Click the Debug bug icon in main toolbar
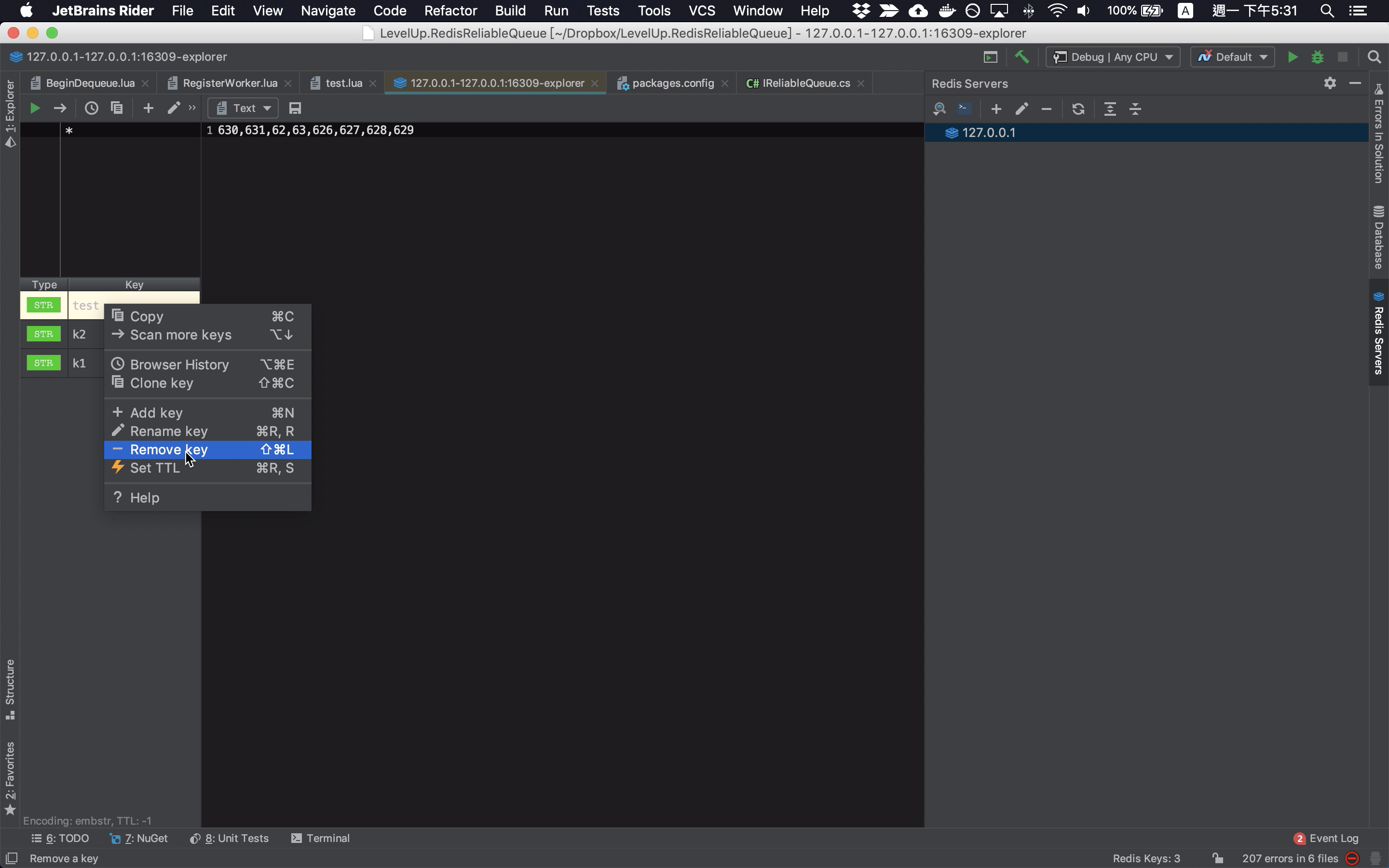Screen dimensions: 1389x868 pos(1317,57)
